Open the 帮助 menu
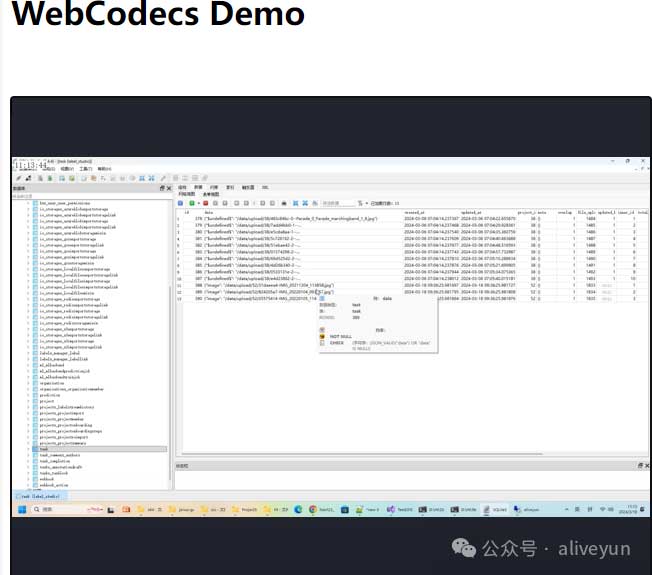 point(104,169)
